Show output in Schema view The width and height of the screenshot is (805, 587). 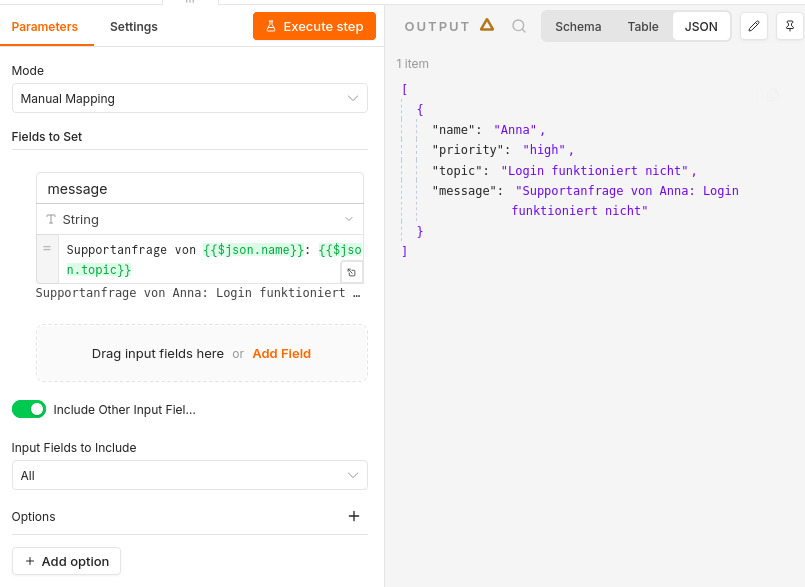(x=578, y=26)
